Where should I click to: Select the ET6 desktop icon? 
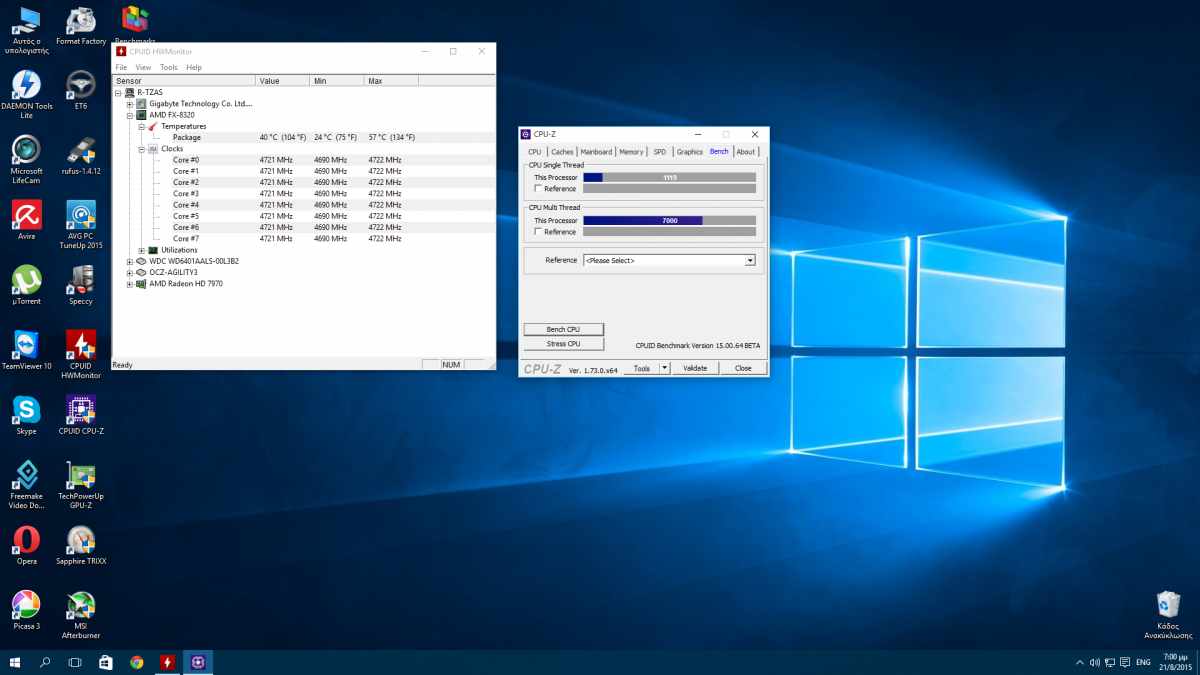[x=80, y=90]
